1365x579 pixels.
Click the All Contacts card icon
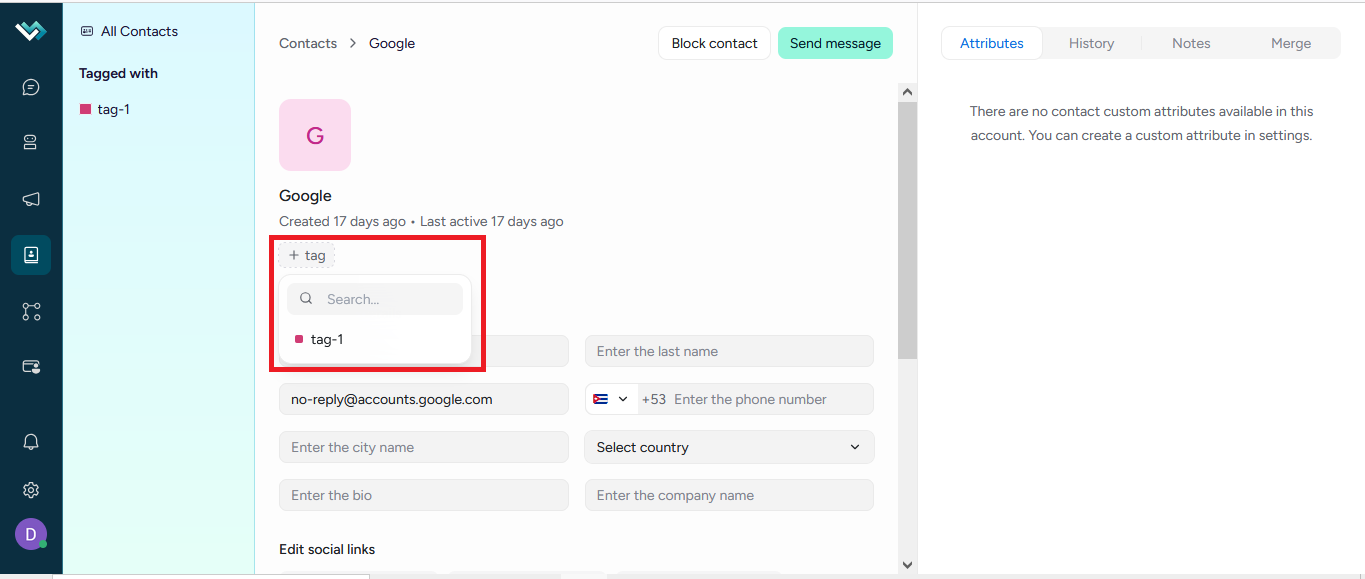tap(87, 31)
